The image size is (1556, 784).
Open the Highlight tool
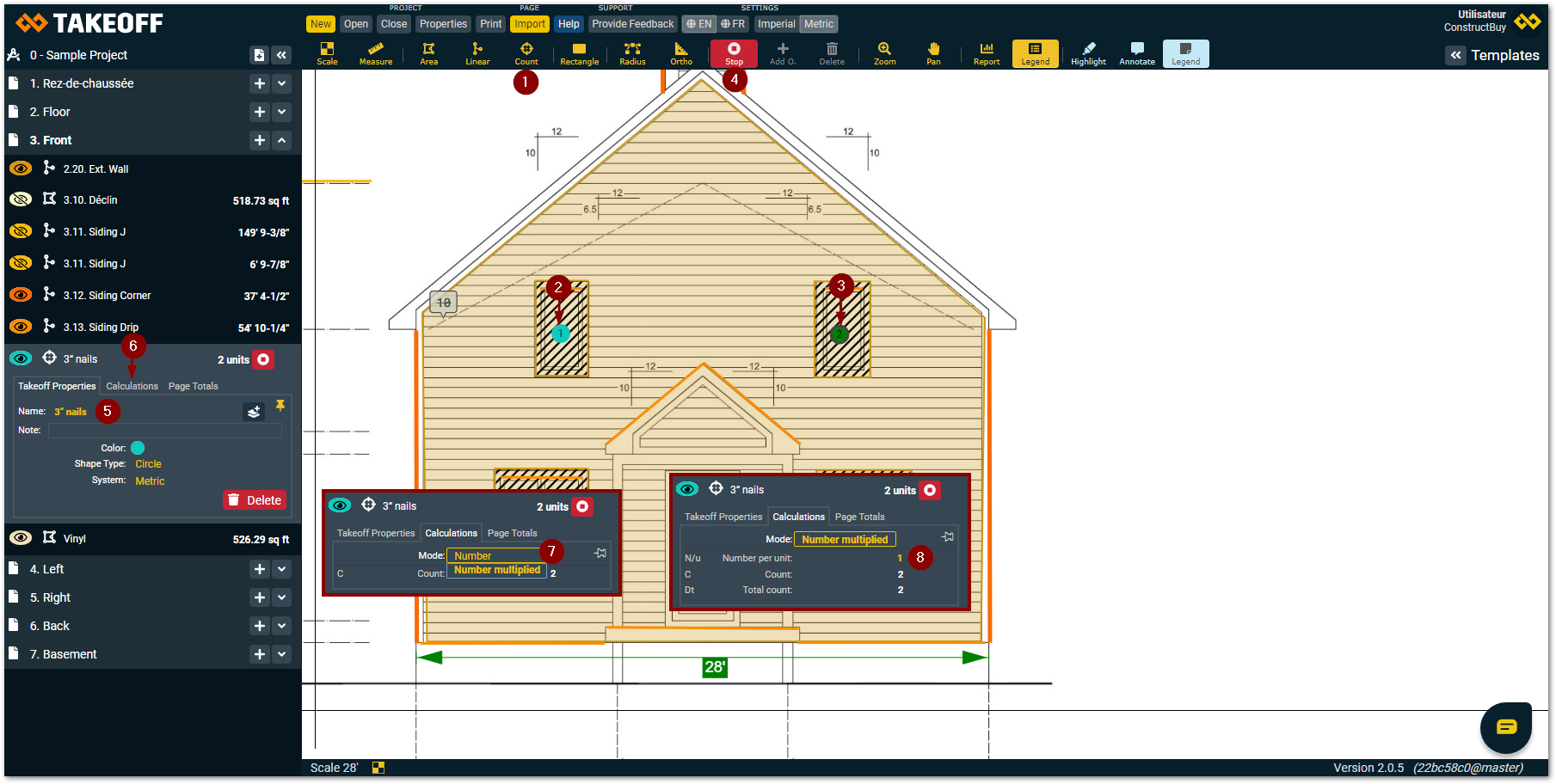[x=1088, y=53]
